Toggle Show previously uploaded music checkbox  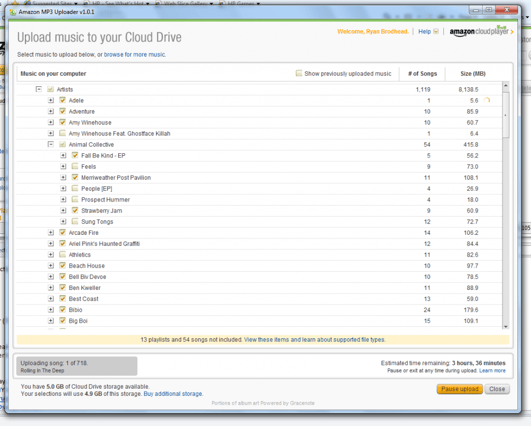pos(299,73)
